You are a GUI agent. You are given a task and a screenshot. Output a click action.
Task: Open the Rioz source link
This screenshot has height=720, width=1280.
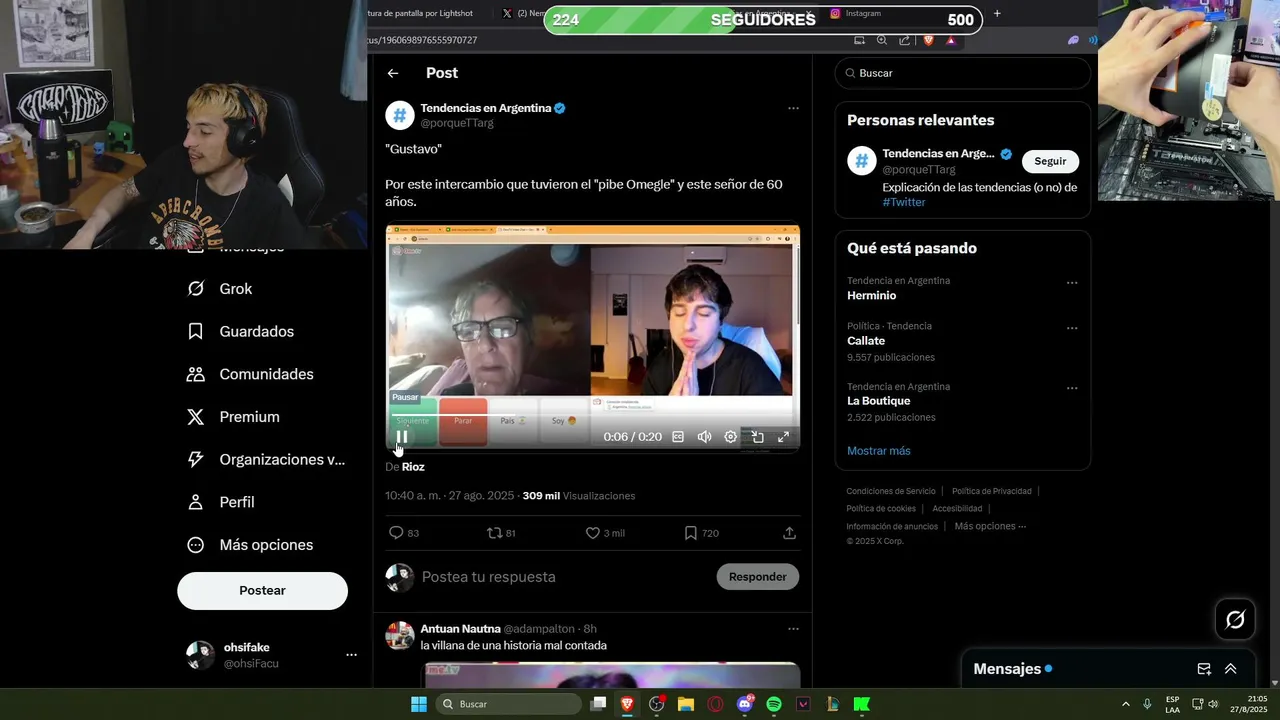coord(413,467)
